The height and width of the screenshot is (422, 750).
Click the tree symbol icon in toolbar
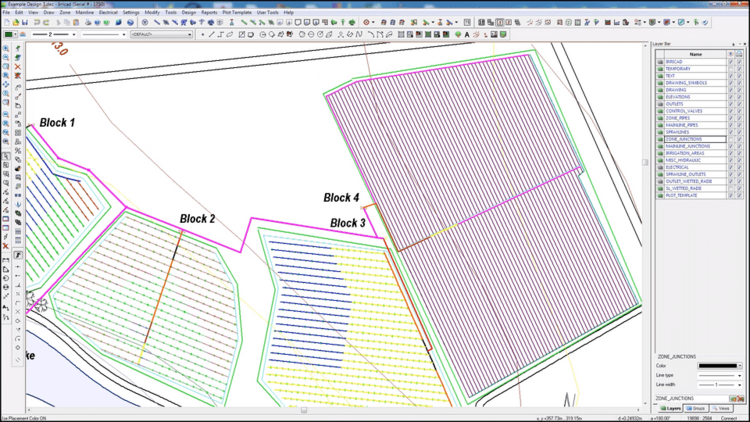coord(457,34)
